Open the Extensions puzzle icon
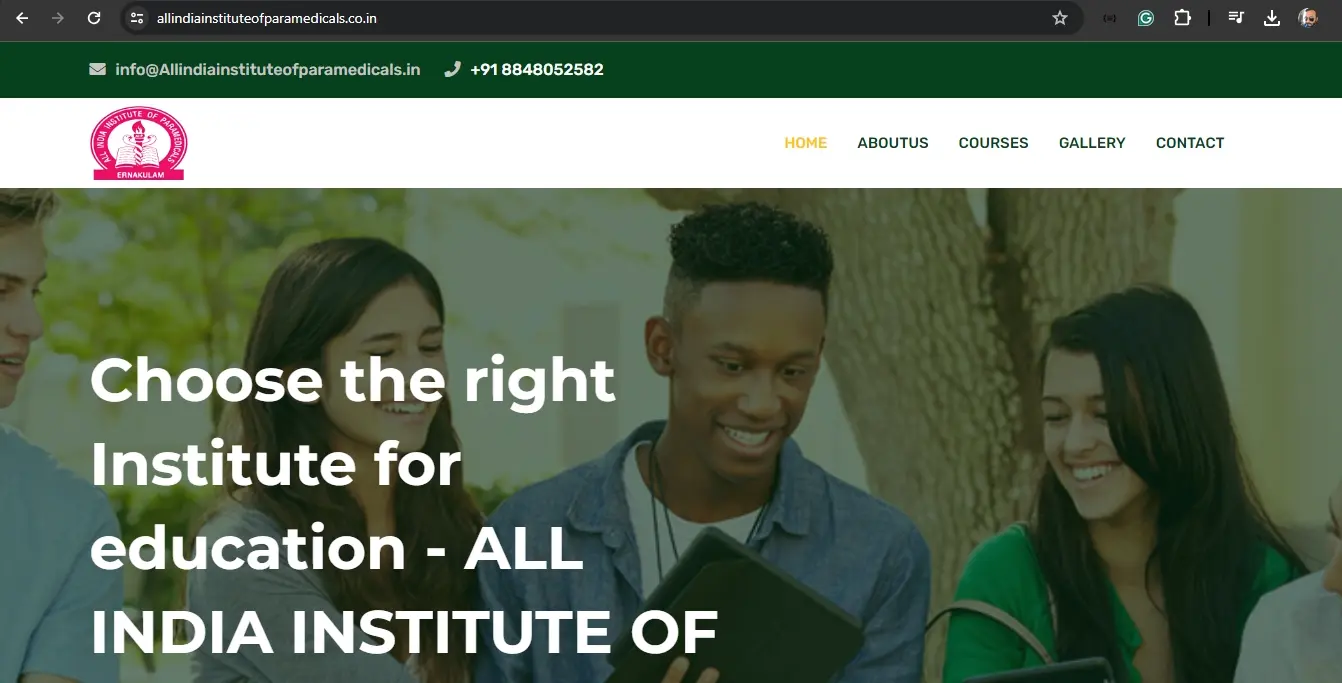1342x683 pixels. pyautogui.click(x=1182, y=18)
